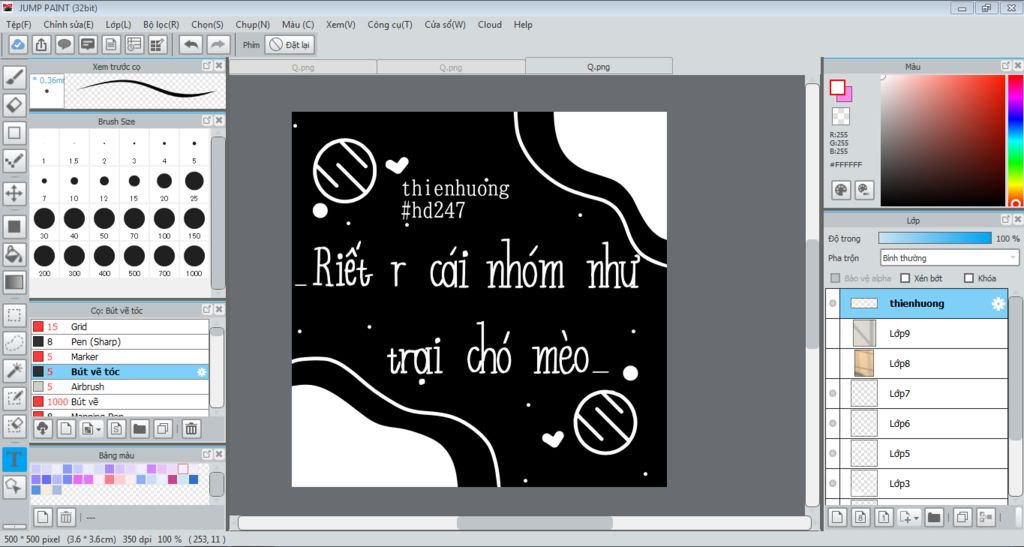Select the Bucket fill tool
1024x547 pixels.
pos(14,255)
